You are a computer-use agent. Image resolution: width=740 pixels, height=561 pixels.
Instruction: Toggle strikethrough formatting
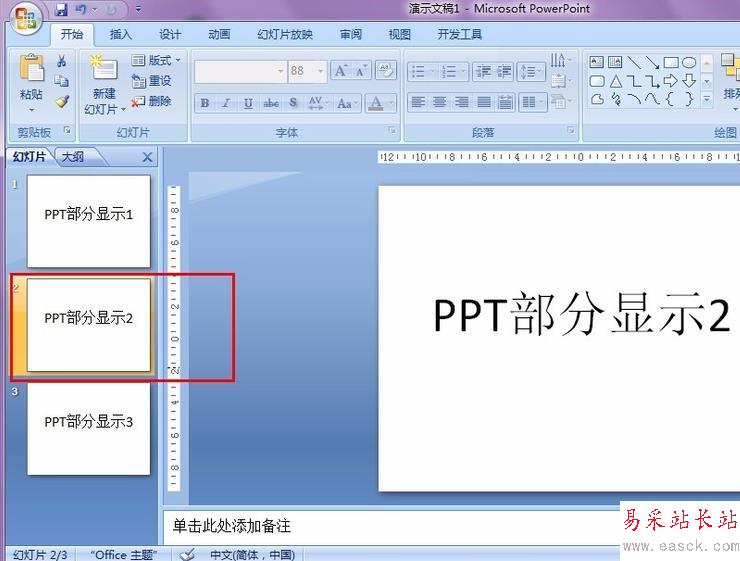click(270, 103)
